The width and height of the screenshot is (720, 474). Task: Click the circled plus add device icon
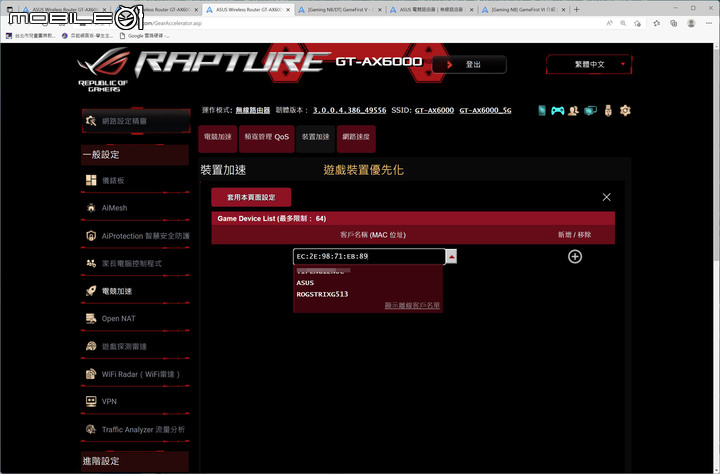coord(575,256)
